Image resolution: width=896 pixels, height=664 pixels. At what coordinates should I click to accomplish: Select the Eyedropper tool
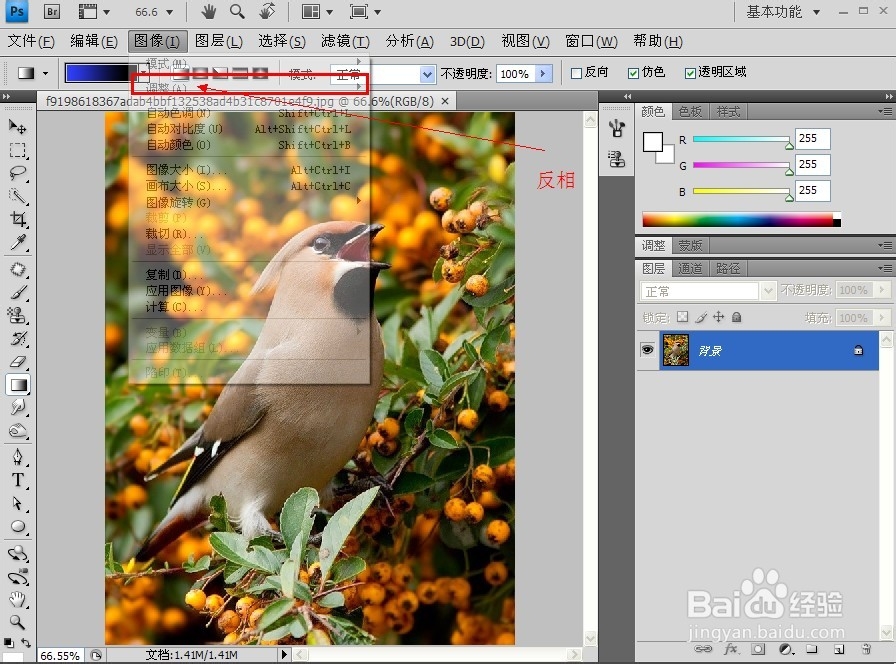point(18,243)
